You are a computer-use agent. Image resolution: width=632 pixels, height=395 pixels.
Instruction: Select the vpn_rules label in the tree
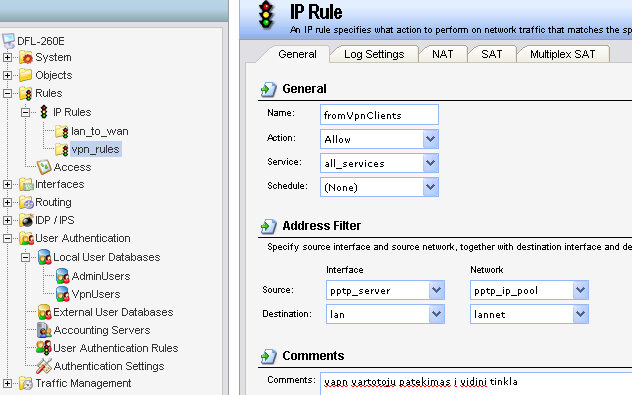pyautogui.click(x=96, y=149)
